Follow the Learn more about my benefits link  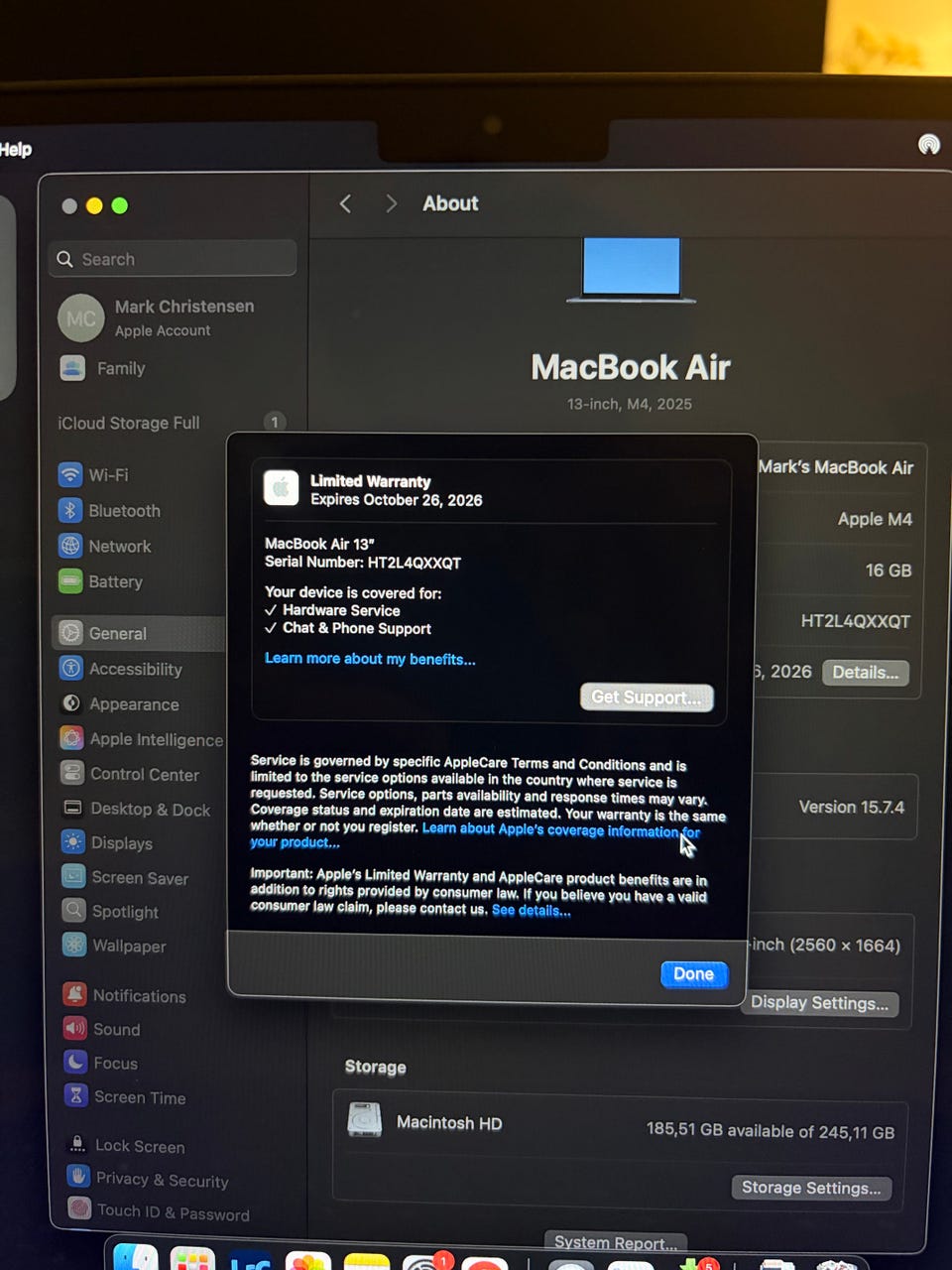(370, 659)
